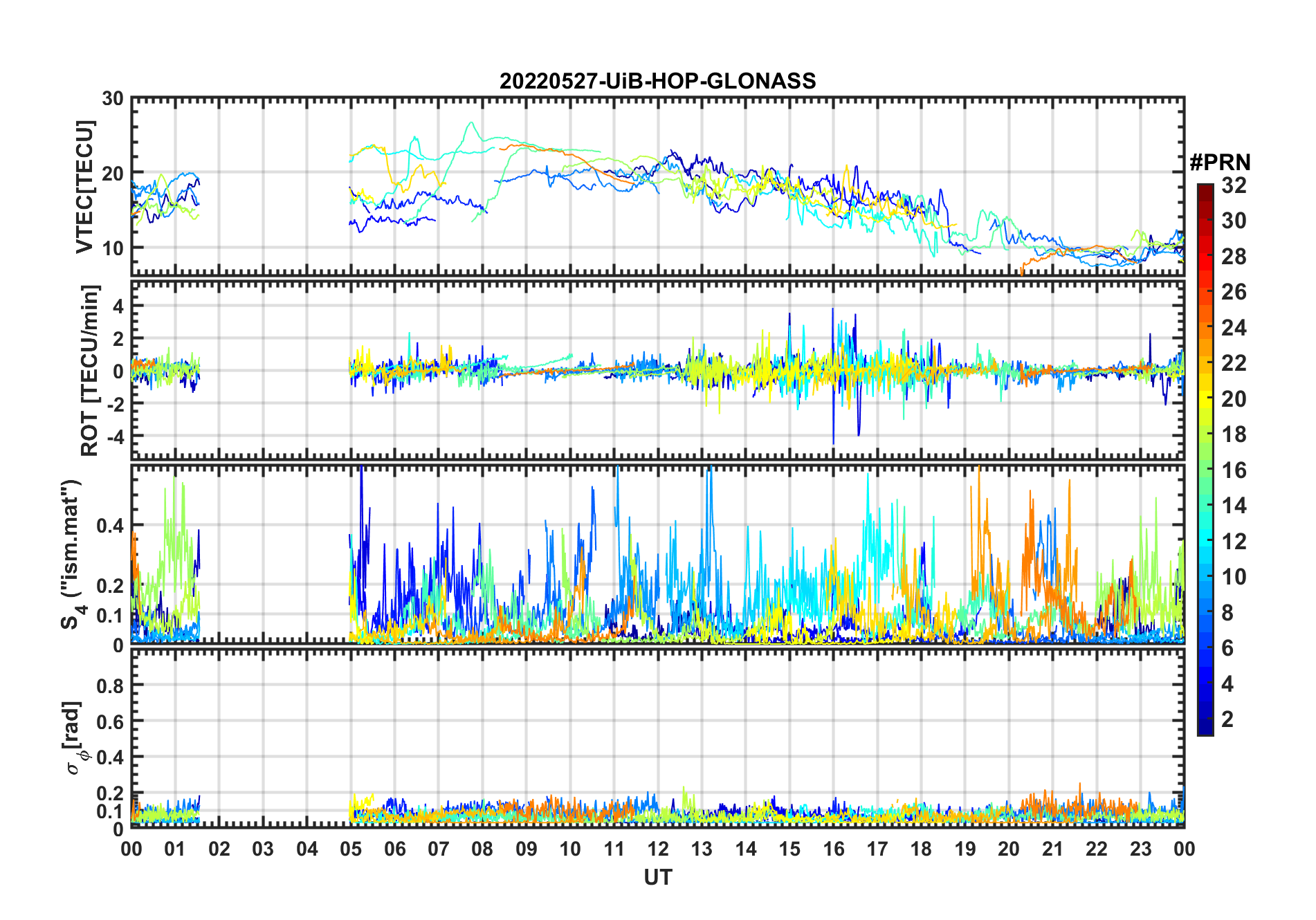Click the 16 hour tick label
Viewport: 1316px width, 920px height.
tap(834, 849)
